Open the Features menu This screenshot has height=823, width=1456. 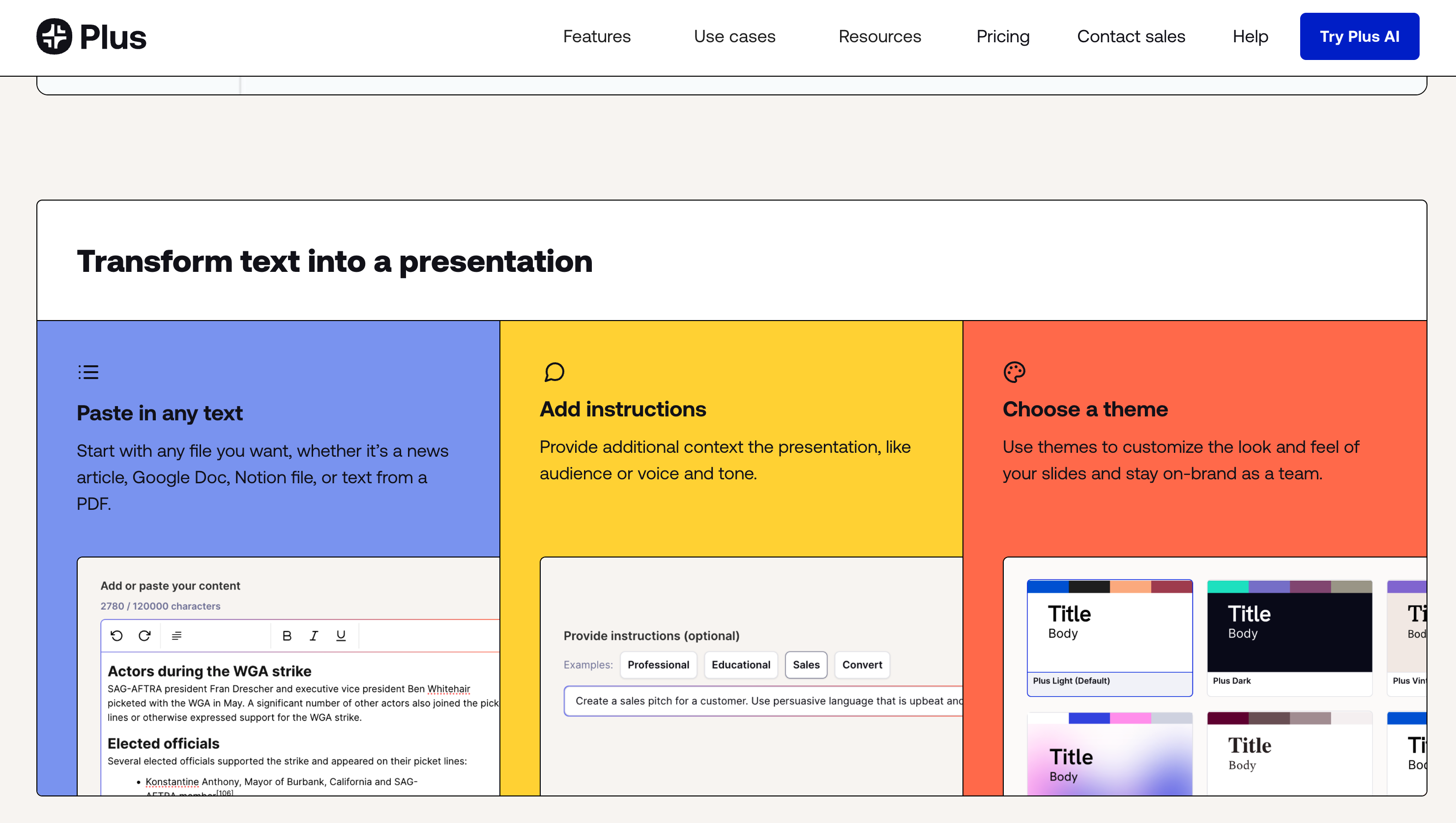(x=596, y=36)
